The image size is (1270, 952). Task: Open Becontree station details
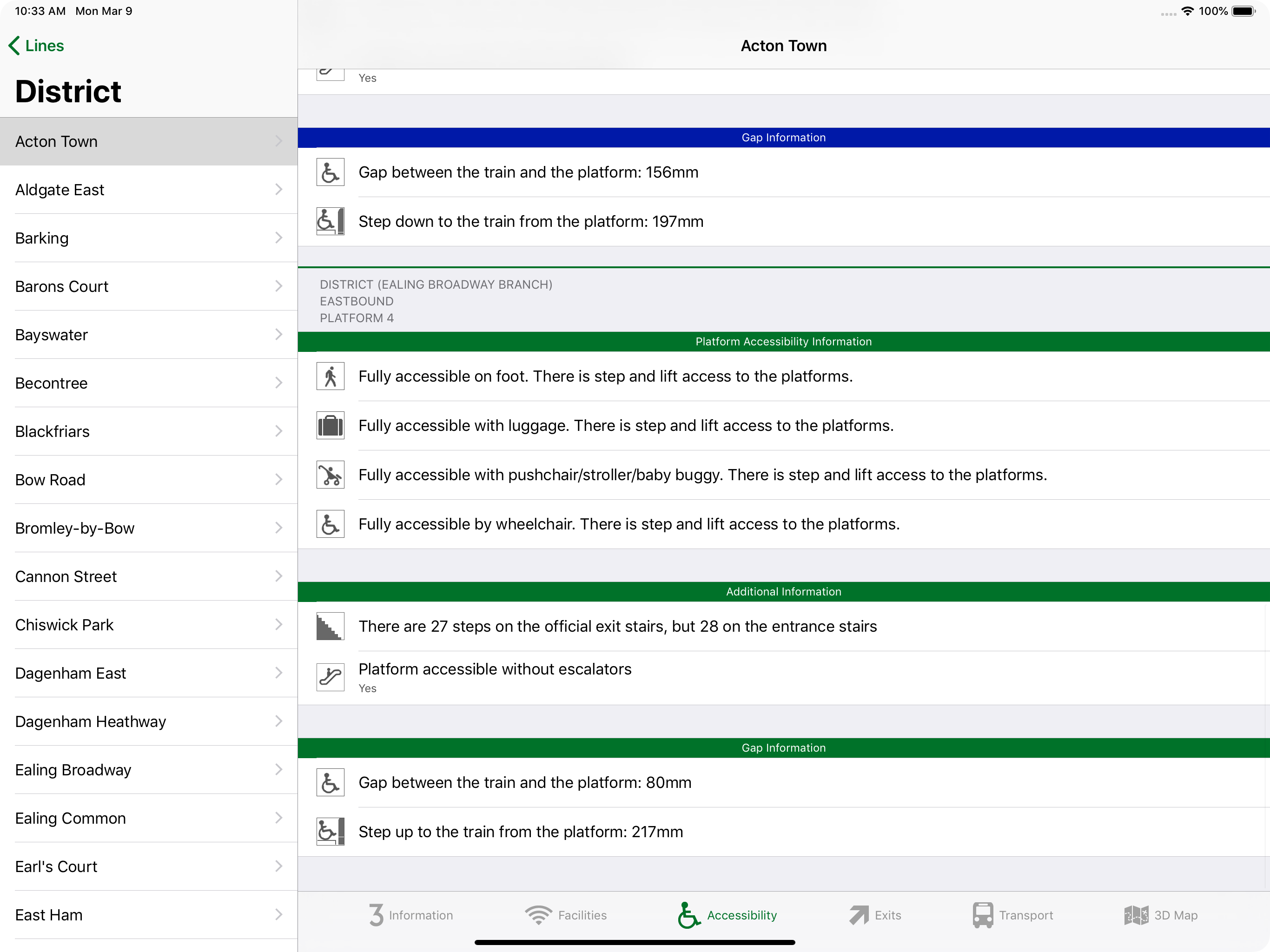coord(149,383)
